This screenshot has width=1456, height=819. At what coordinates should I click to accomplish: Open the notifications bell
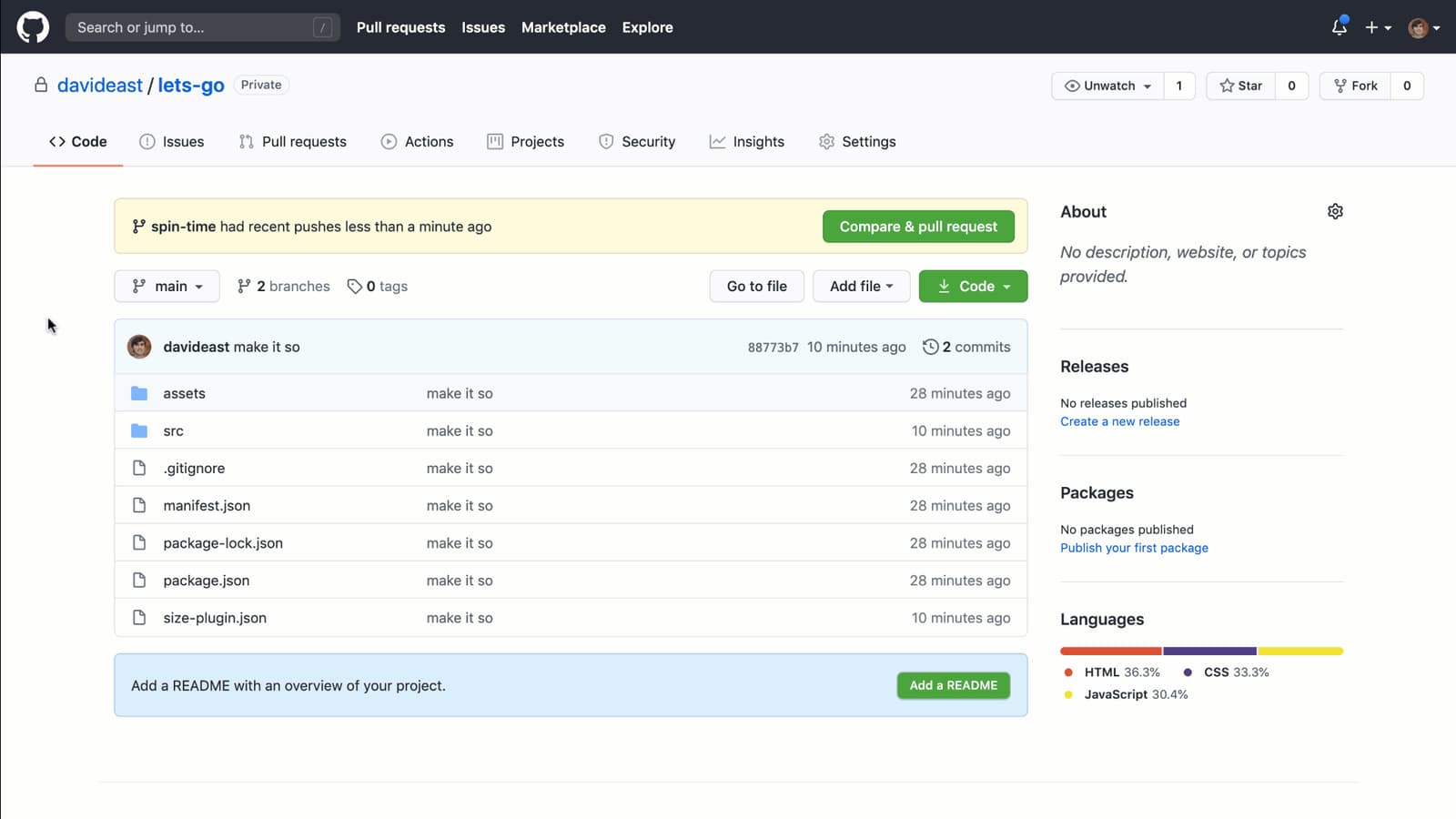click(x=1339, y=27)
